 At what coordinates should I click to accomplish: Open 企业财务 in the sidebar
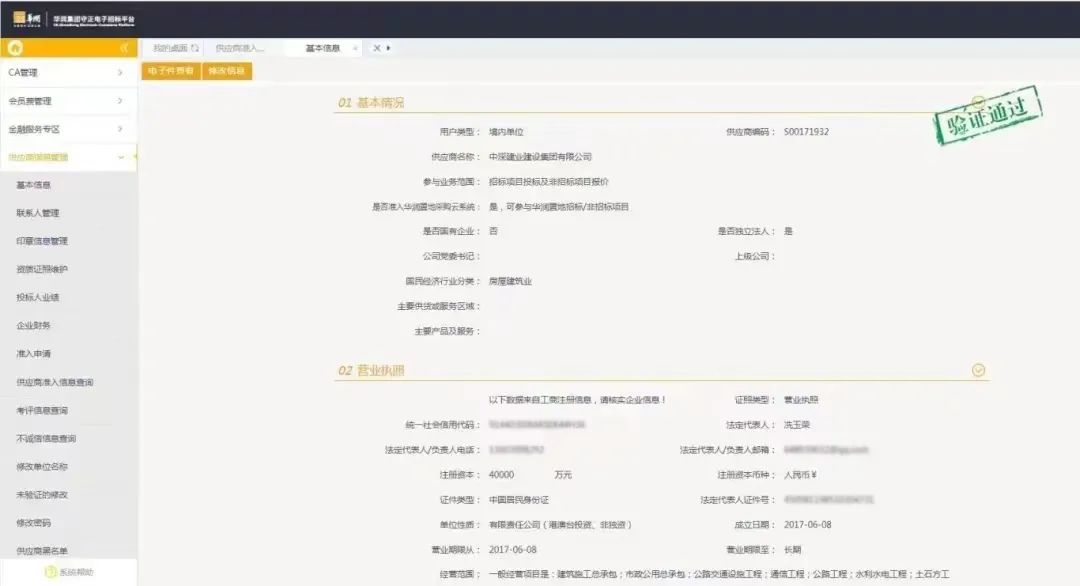click(34, 326)
